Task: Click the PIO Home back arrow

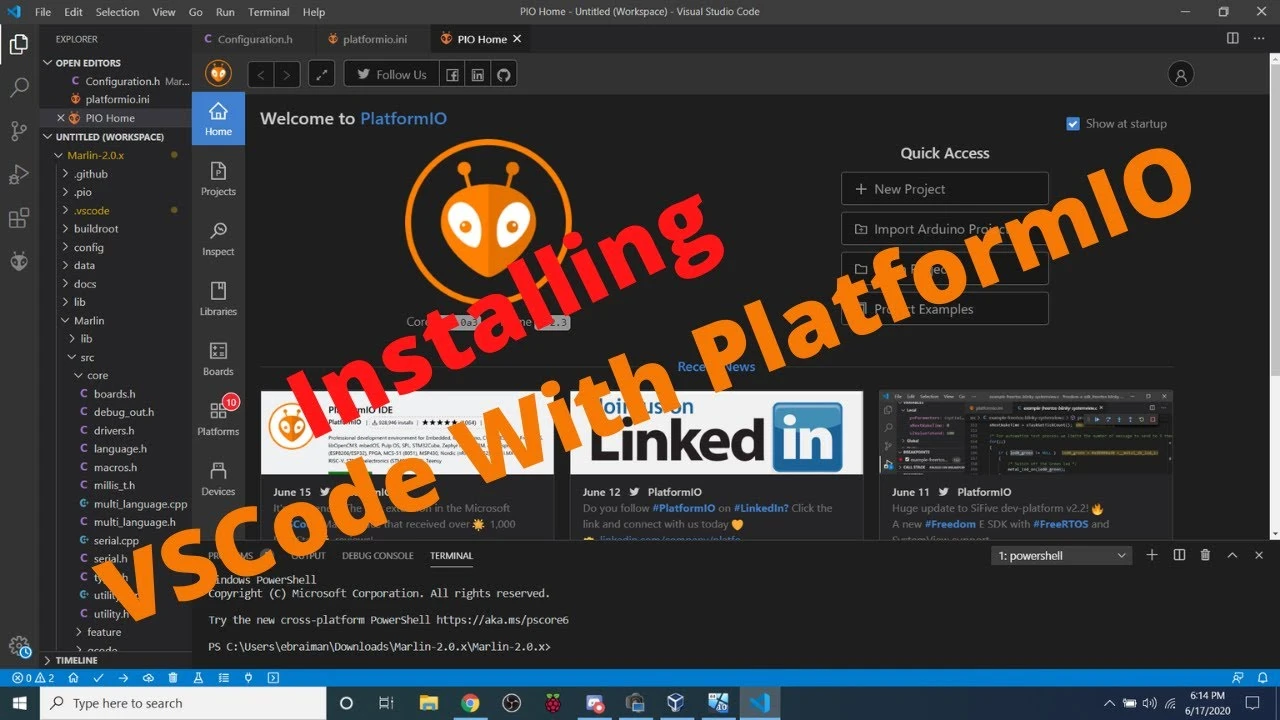Action: click(x=261, y=74)
